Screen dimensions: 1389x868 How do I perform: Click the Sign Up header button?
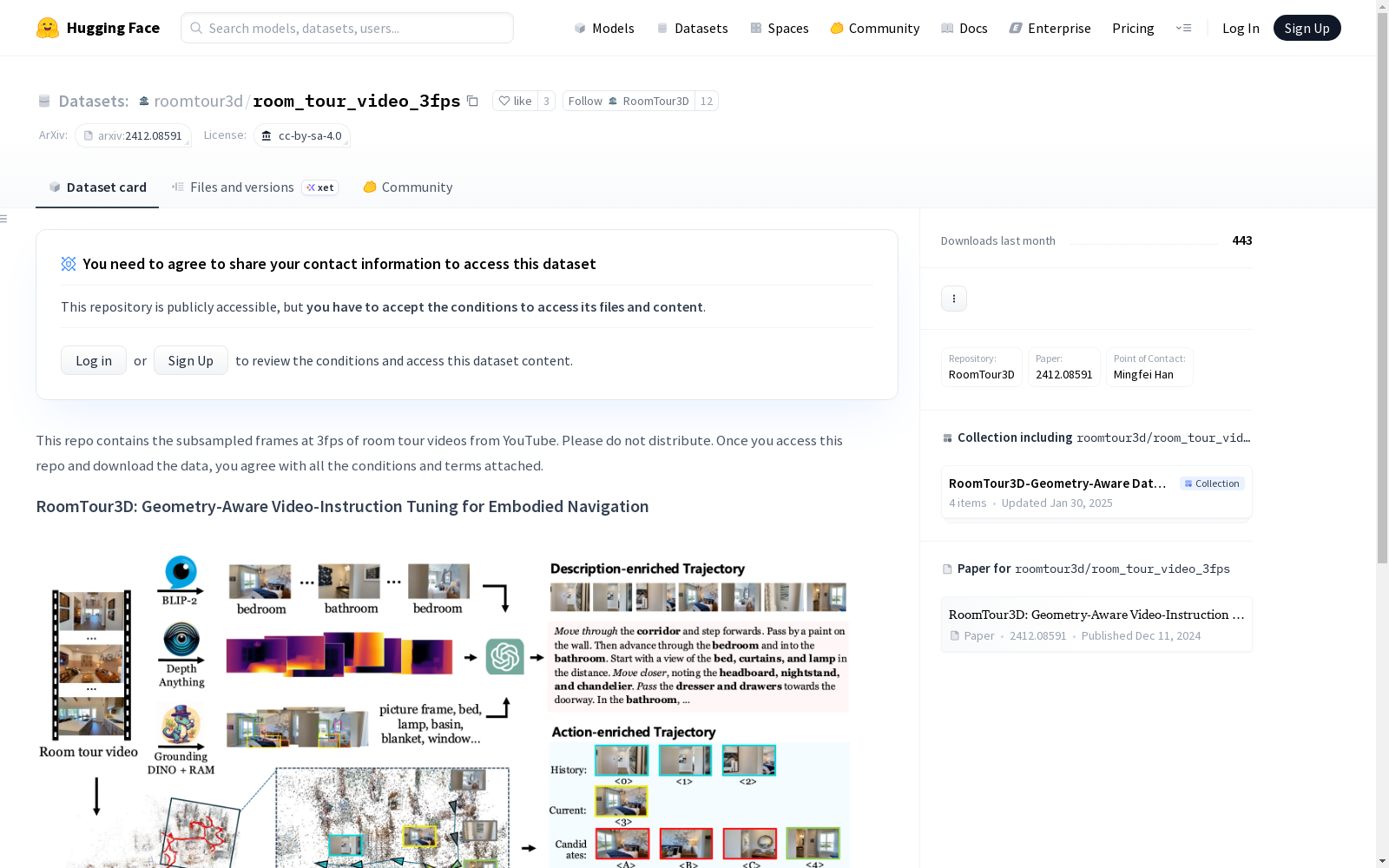(x=1307, y=28)
